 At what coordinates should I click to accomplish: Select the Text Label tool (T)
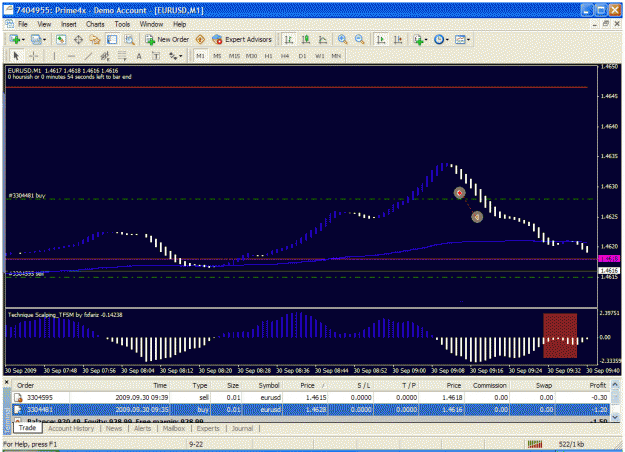(x=156, y=56)
